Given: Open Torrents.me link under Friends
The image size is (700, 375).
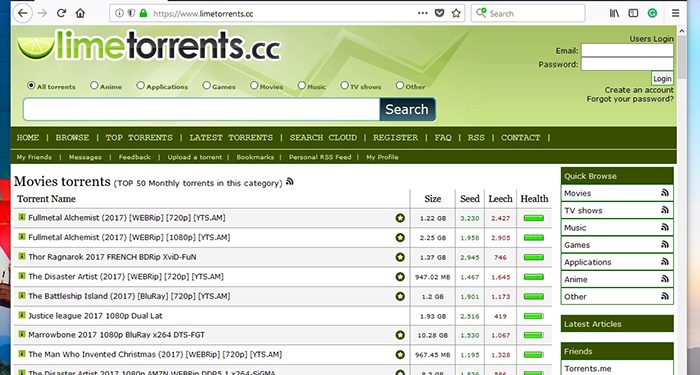Looking at the screenshot, I should coord(587,369).
